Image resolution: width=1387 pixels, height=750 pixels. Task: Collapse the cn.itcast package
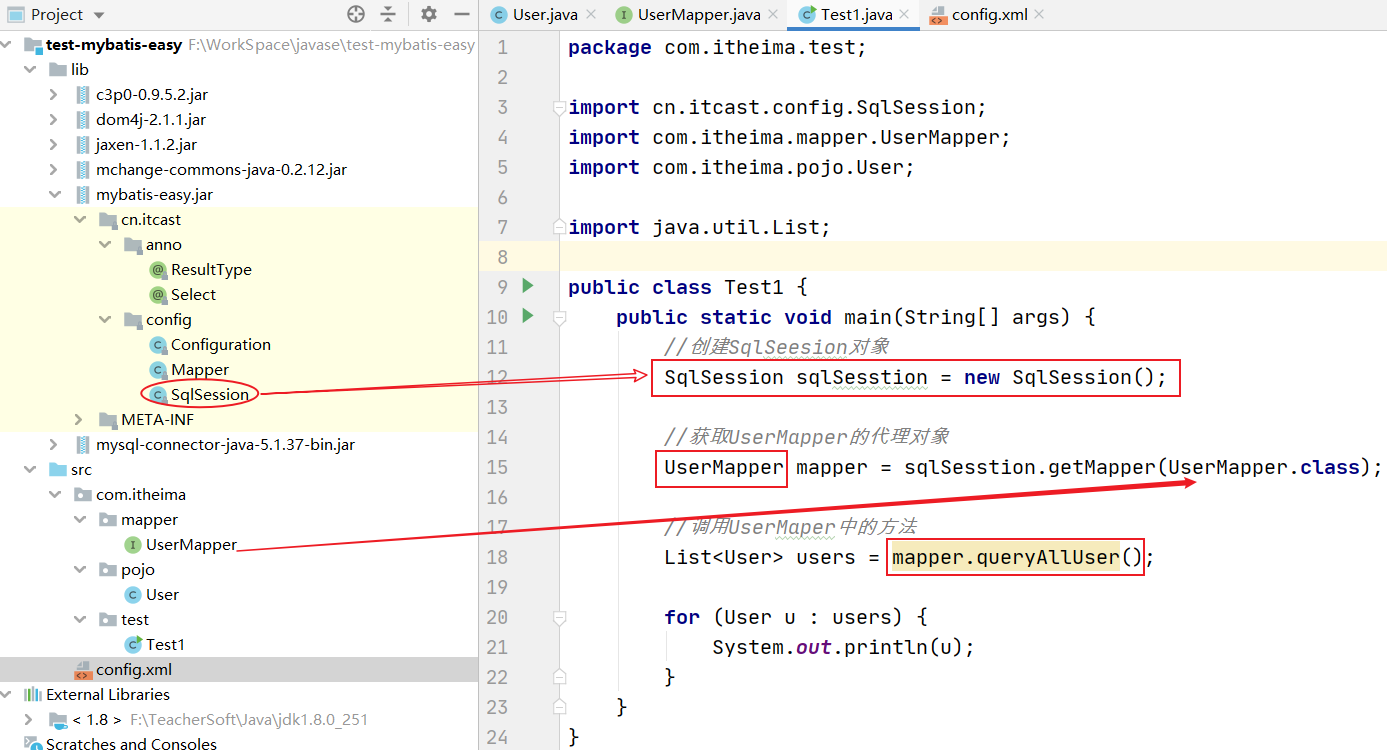(79, 220)
